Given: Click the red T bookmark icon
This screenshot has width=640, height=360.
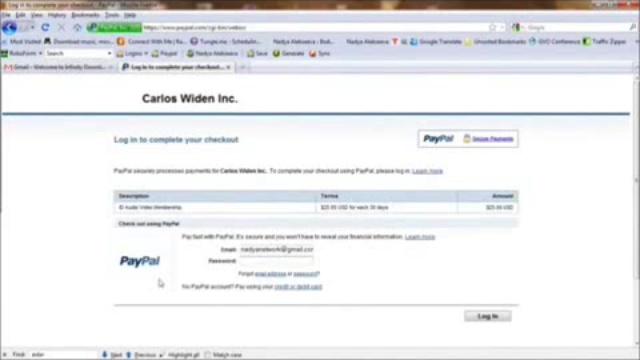Looking at the screenshot, I should click(395, 42).
